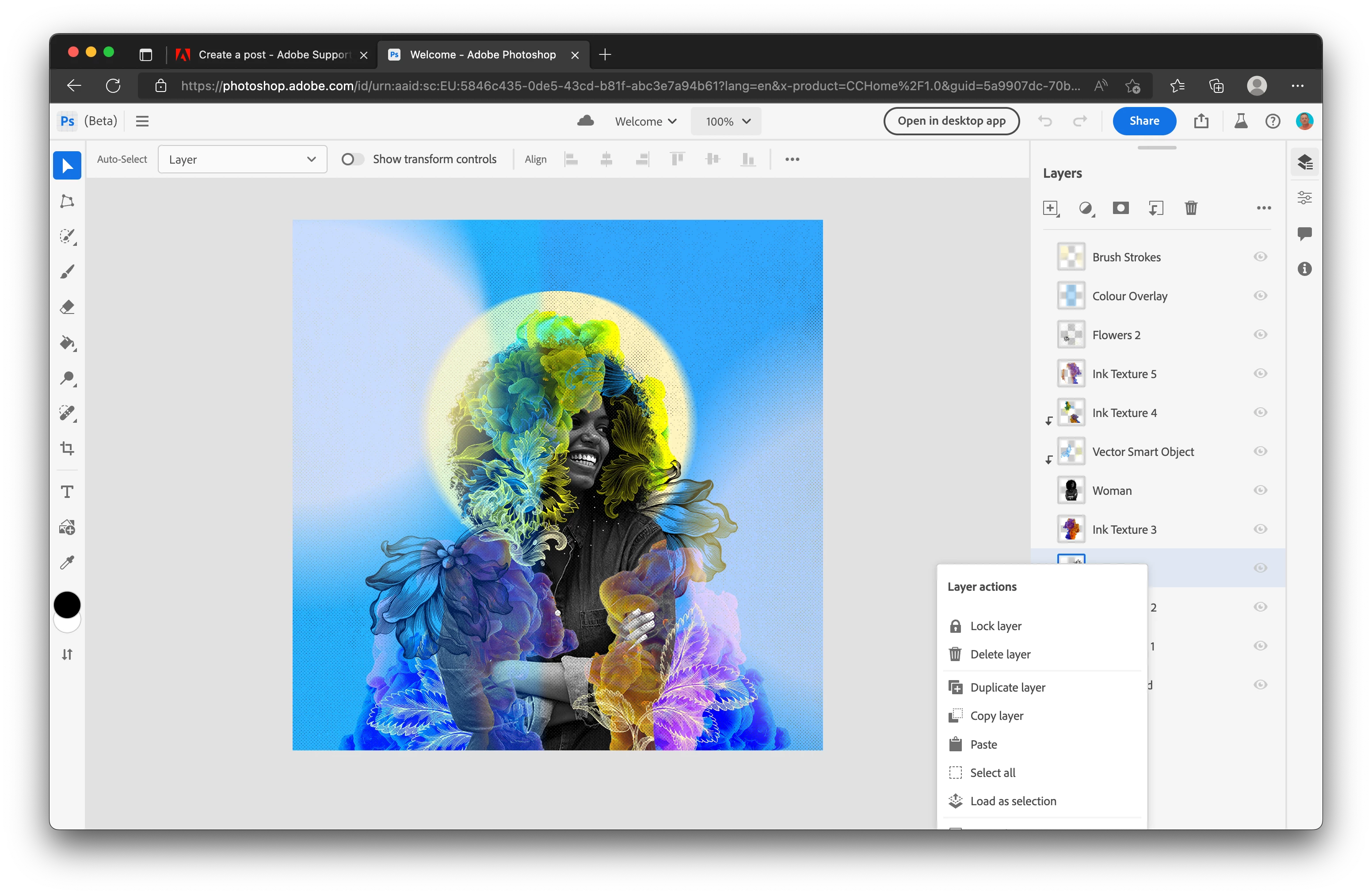
Task: Choose Duplicate layer from Layer actions
Action: pos(1007,688)
